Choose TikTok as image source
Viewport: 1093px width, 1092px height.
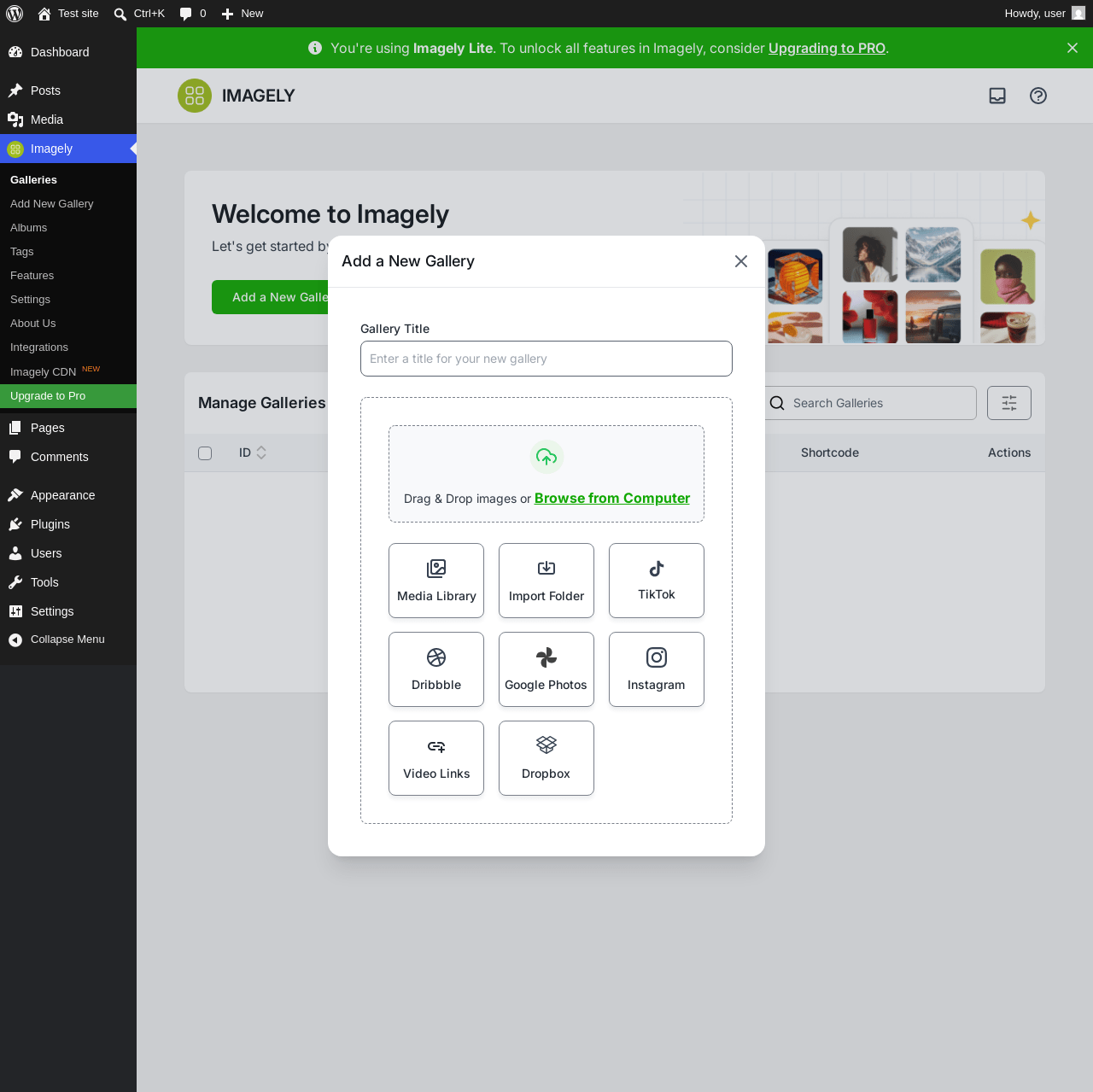tap(657, 581)
